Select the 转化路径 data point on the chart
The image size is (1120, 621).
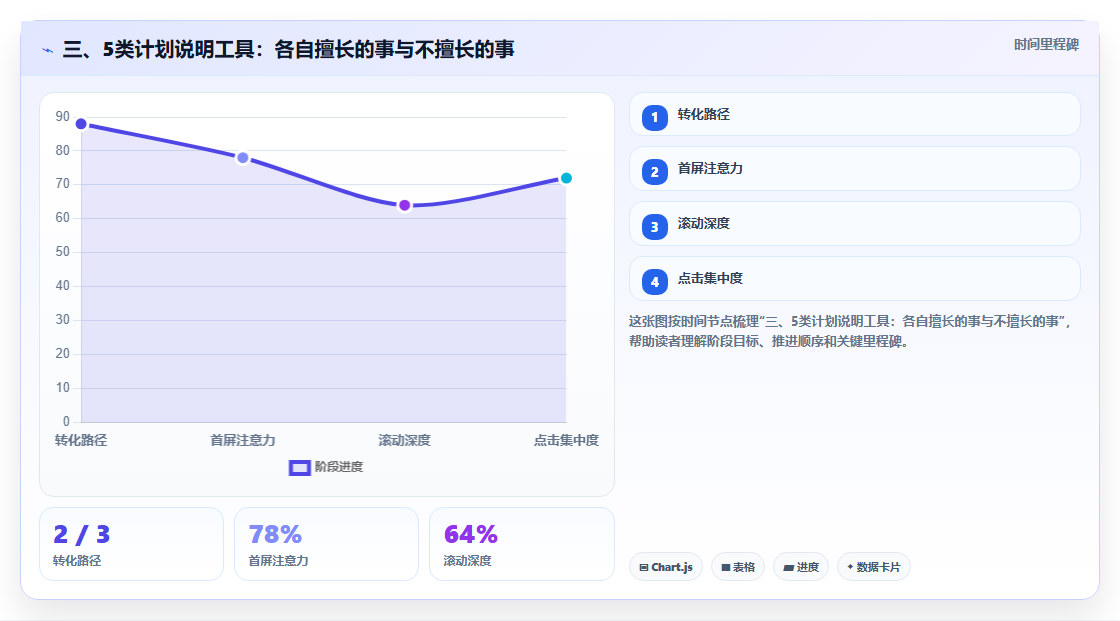coord(81,124)
